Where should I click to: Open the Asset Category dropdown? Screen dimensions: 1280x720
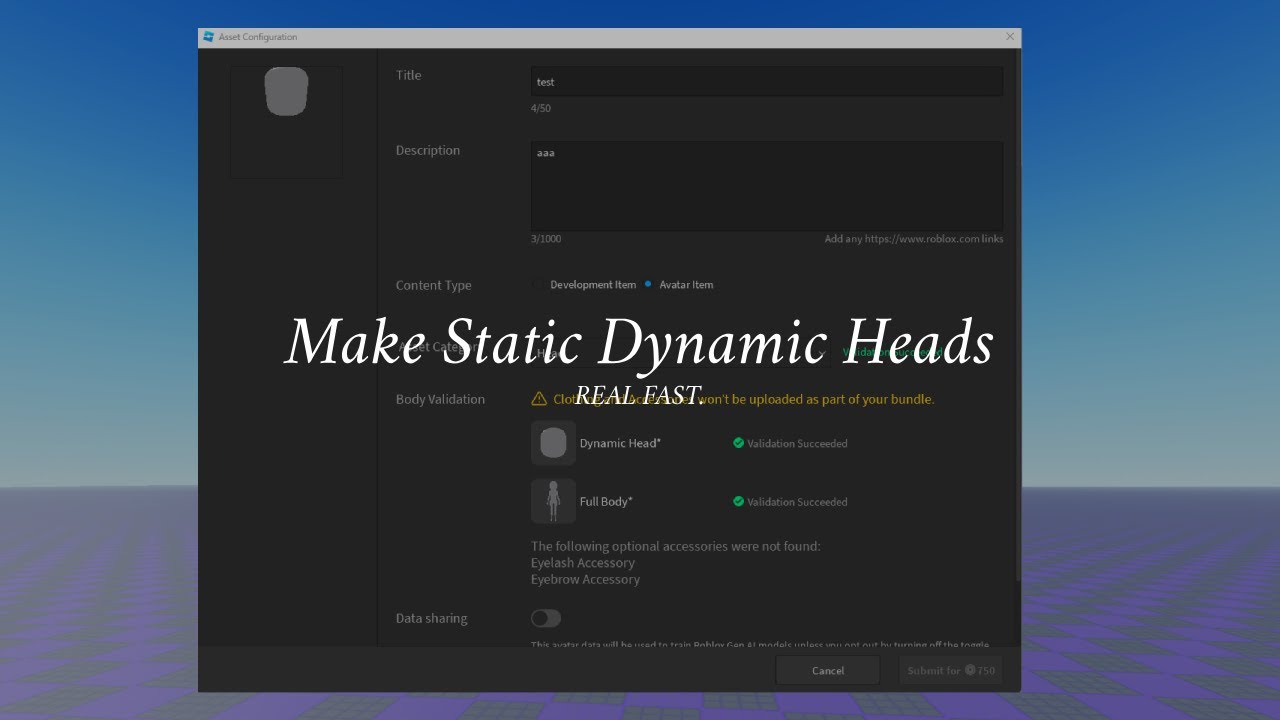tap(680, 353)
